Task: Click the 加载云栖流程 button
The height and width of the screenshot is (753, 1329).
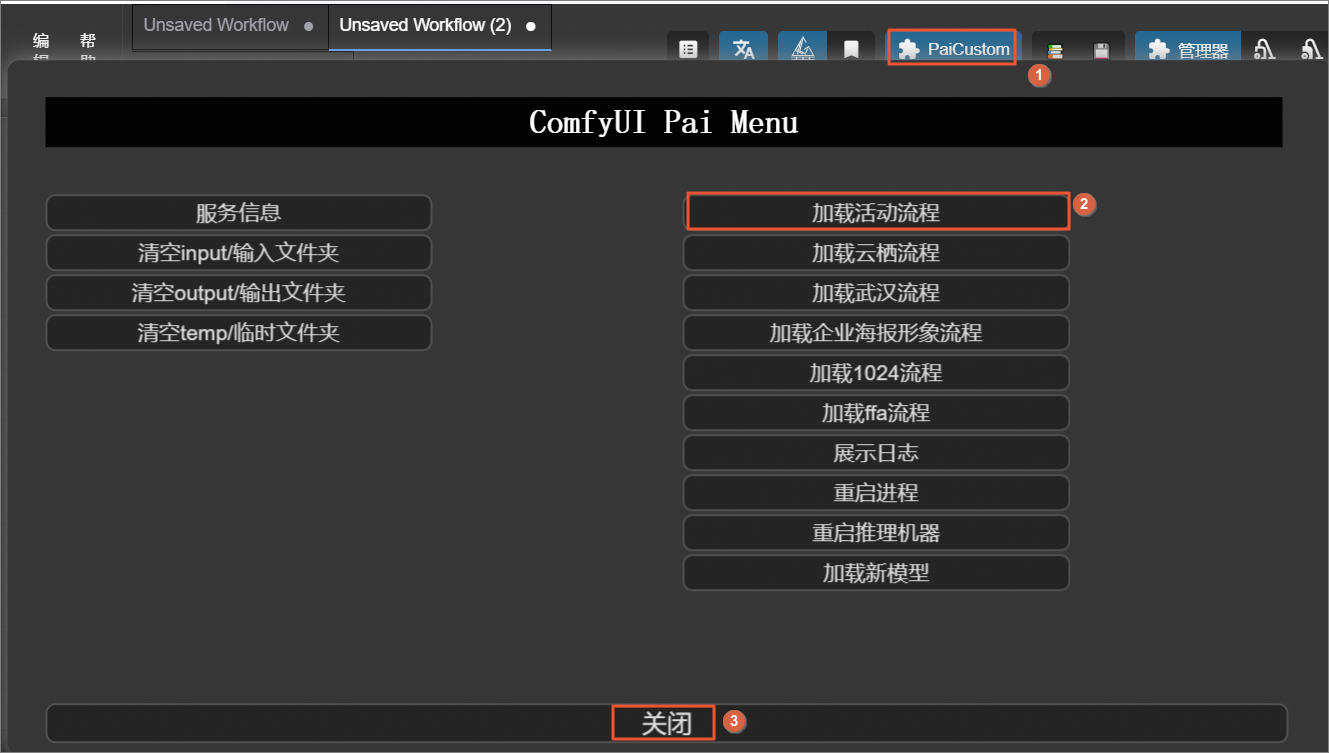Action: (x=876, y=253)
